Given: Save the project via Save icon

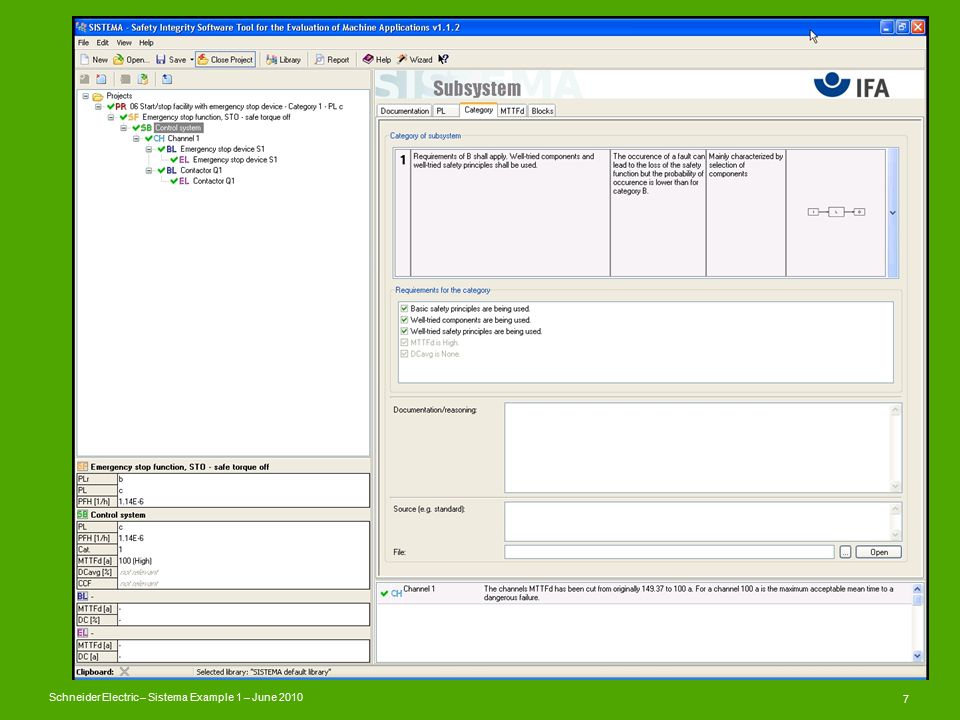Looking at the screenshot, I should (x=171, y=59).
